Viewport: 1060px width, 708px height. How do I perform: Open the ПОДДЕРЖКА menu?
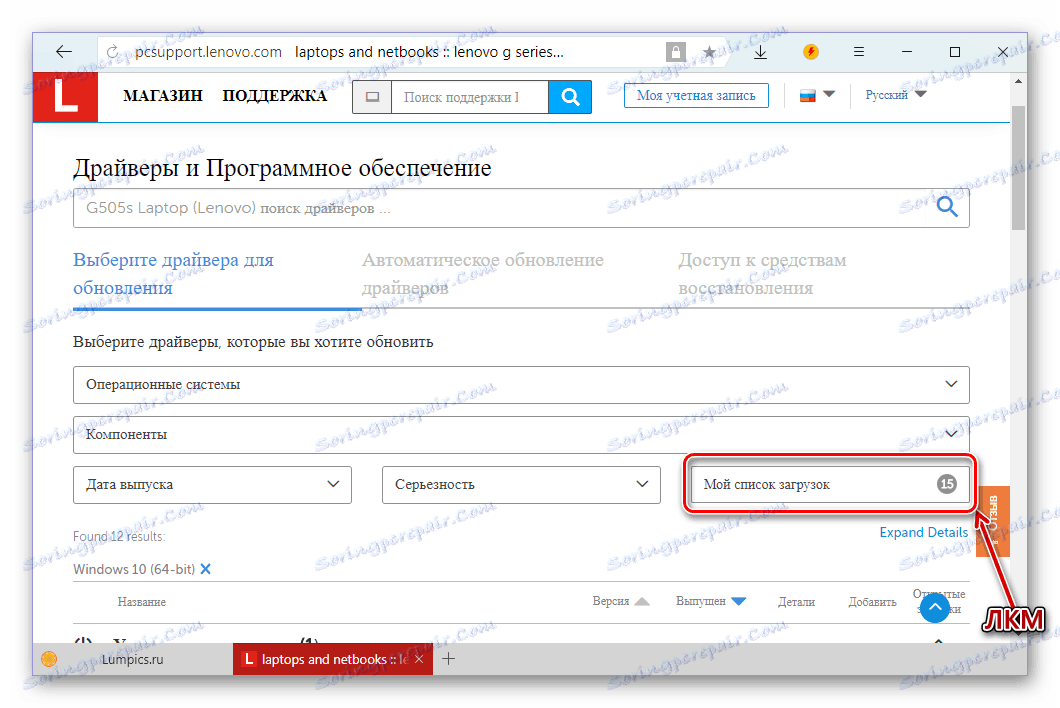(x=277, y=95)
